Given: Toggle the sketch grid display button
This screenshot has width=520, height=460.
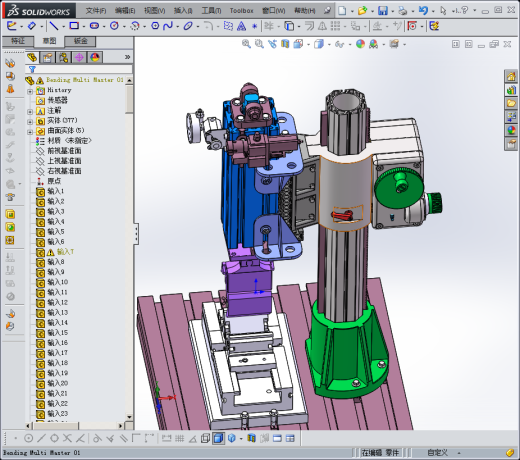Looking at the screenshot, I should click(x=180, y=438).
